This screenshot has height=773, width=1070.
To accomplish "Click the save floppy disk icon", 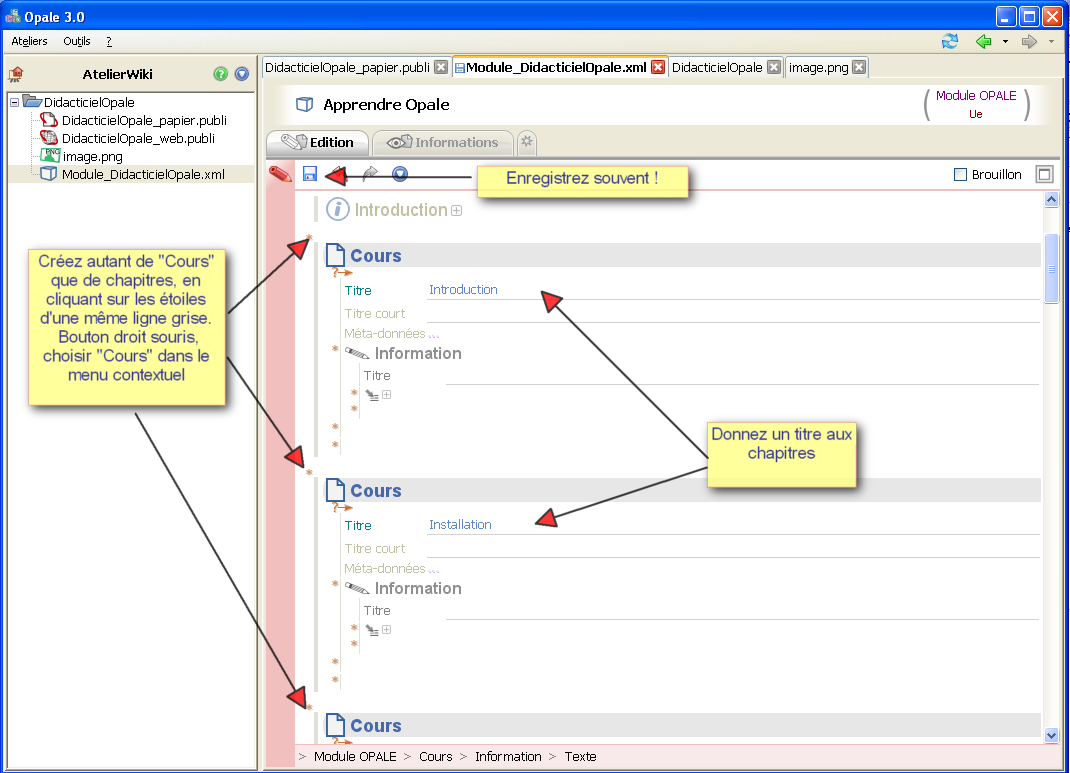I will pos(310,174).
